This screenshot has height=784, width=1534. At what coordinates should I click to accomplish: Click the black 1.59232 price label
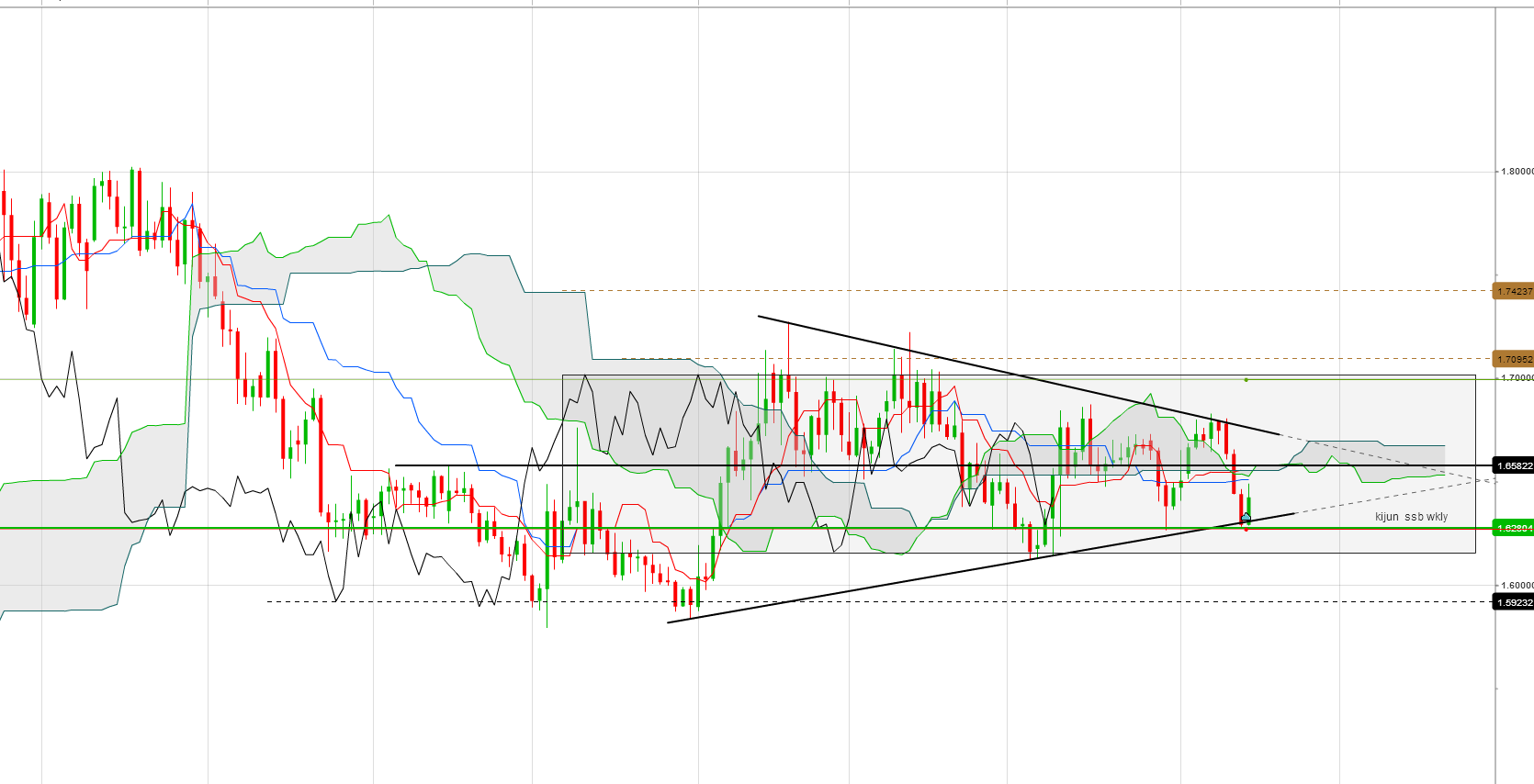click(x=1514, y=602)
